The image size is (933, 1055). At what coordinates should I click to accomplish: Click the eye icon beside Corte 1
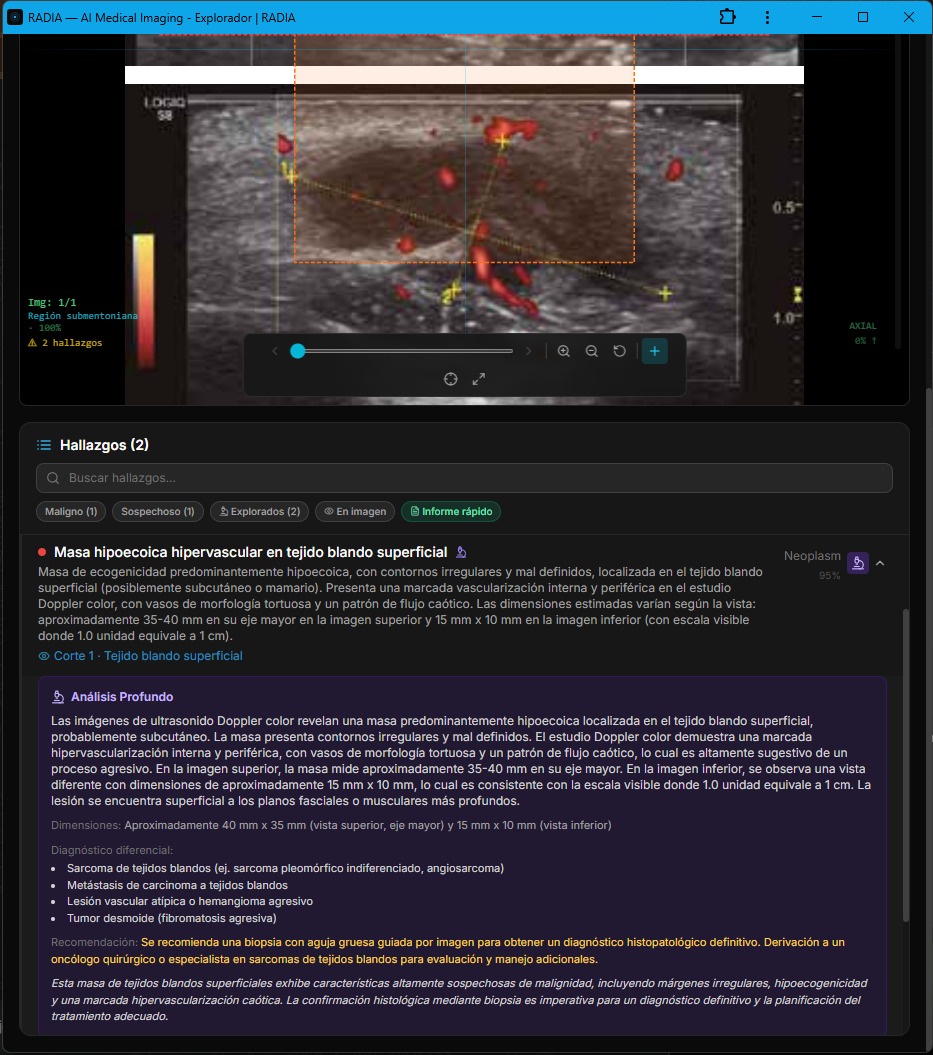pos(44,655)
